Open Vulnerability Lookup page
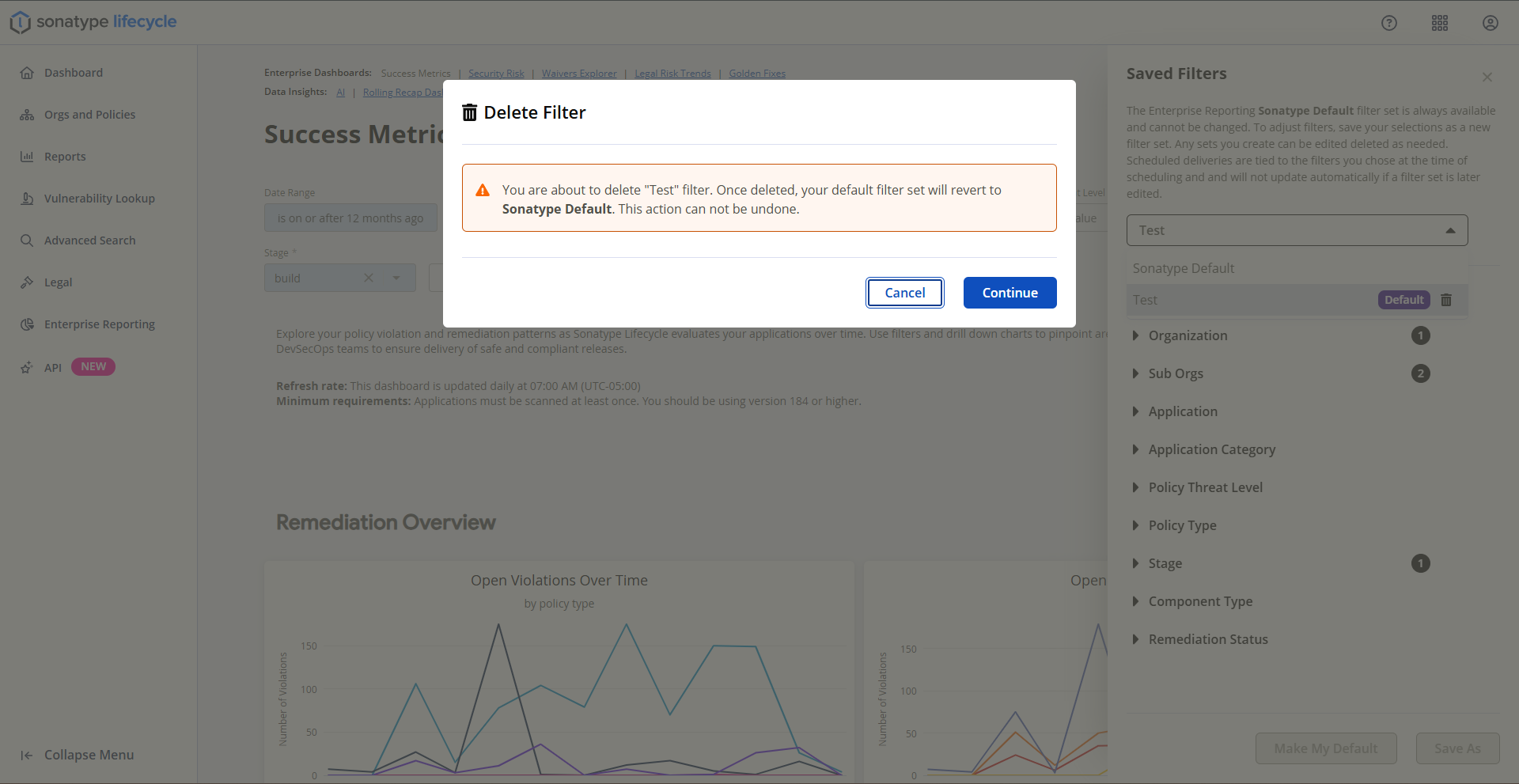The width and height of the screenshot is (1519, 784). pyautogui.click(x=100, y=199)
